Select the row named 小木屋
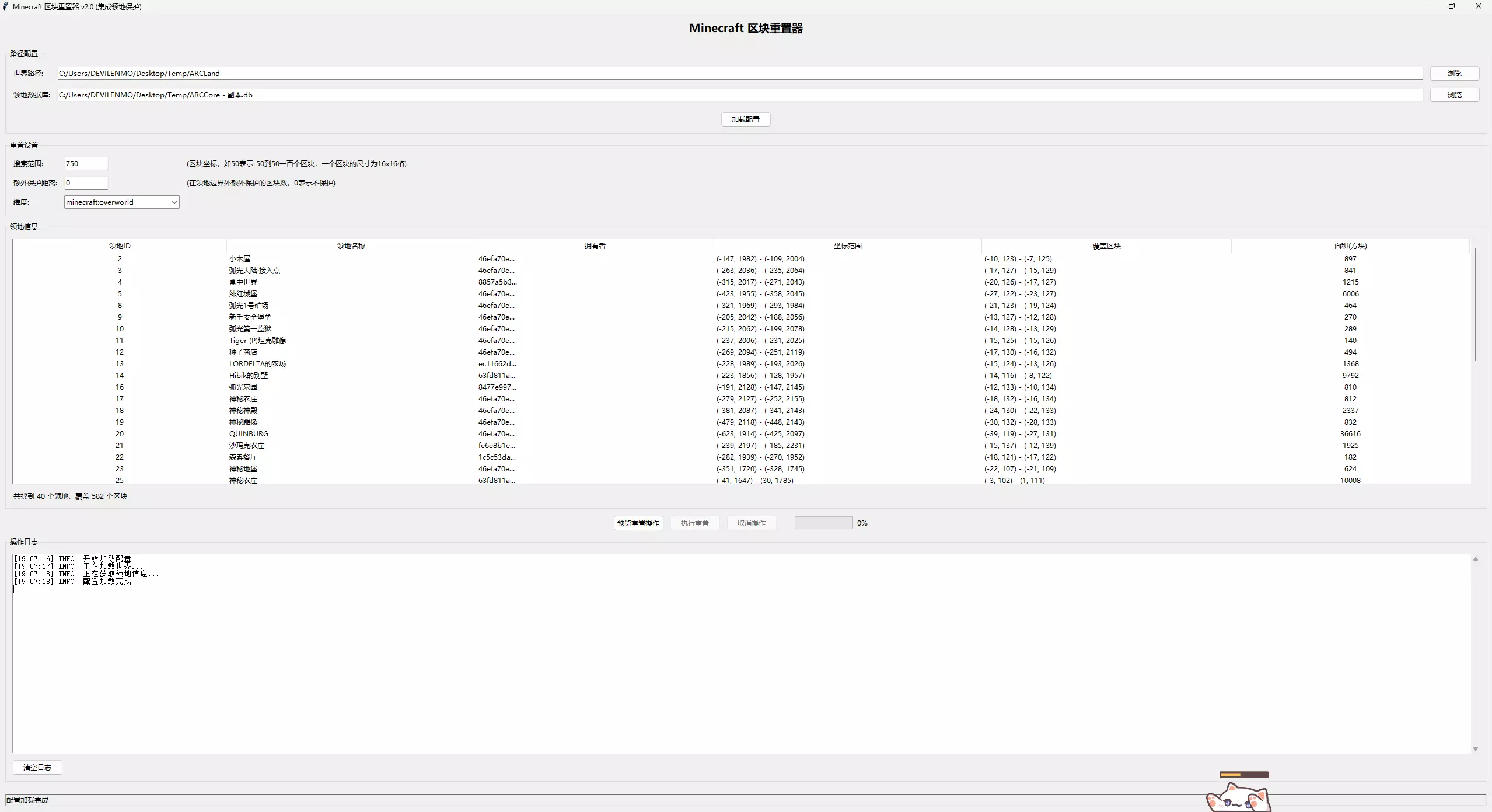This screenshot has width=1492, height=812. [x=741, y=258]
